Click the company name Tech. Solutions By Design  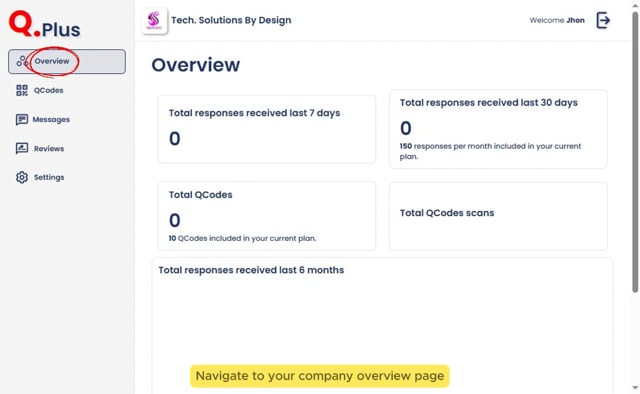231,20
